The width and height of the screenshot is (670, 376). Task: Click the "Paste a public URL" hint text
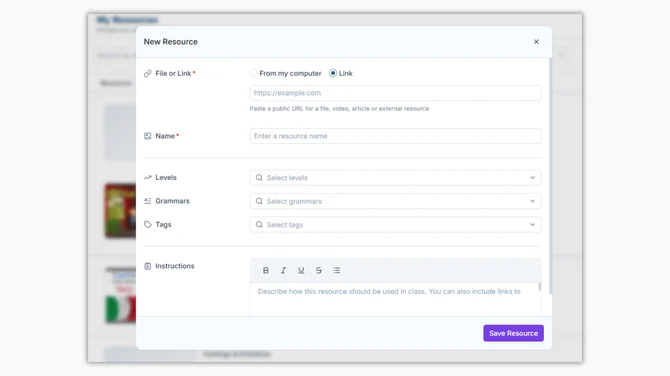(339, 109)
